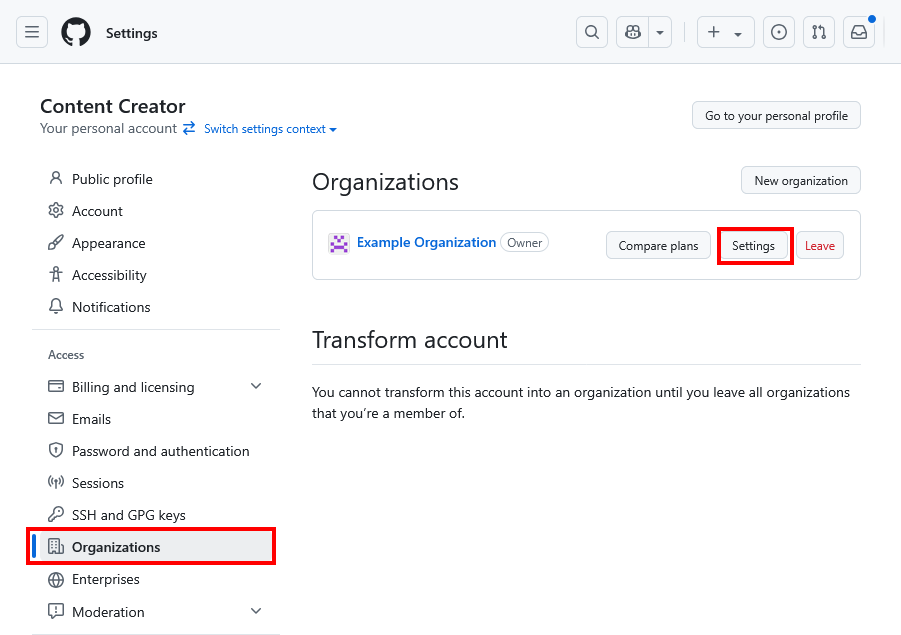Open Copilot chat icon
Screen dimensions: 901x635
632,32
